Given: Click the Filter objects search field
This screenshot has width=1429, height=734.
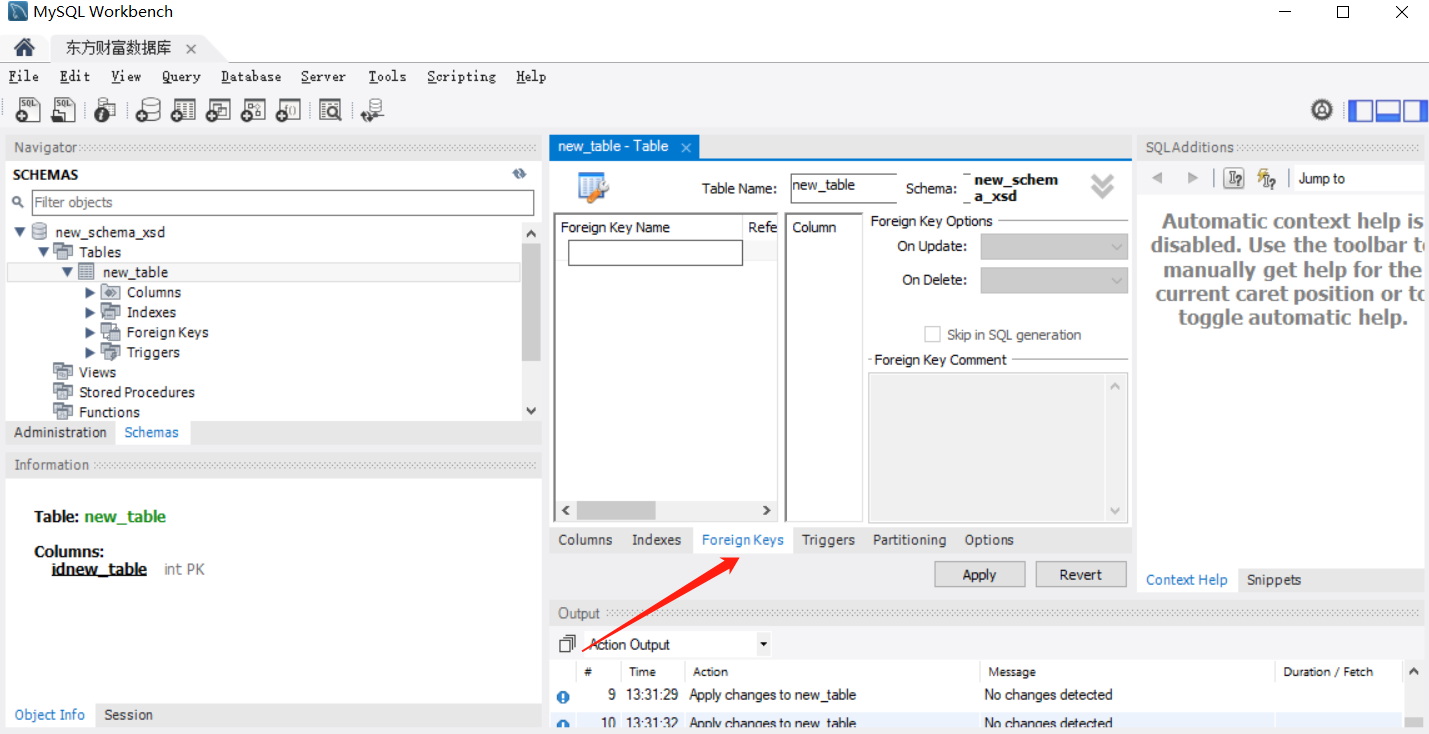Looking at the screenshot, I should pyautogui.click(x=283, y=202).
